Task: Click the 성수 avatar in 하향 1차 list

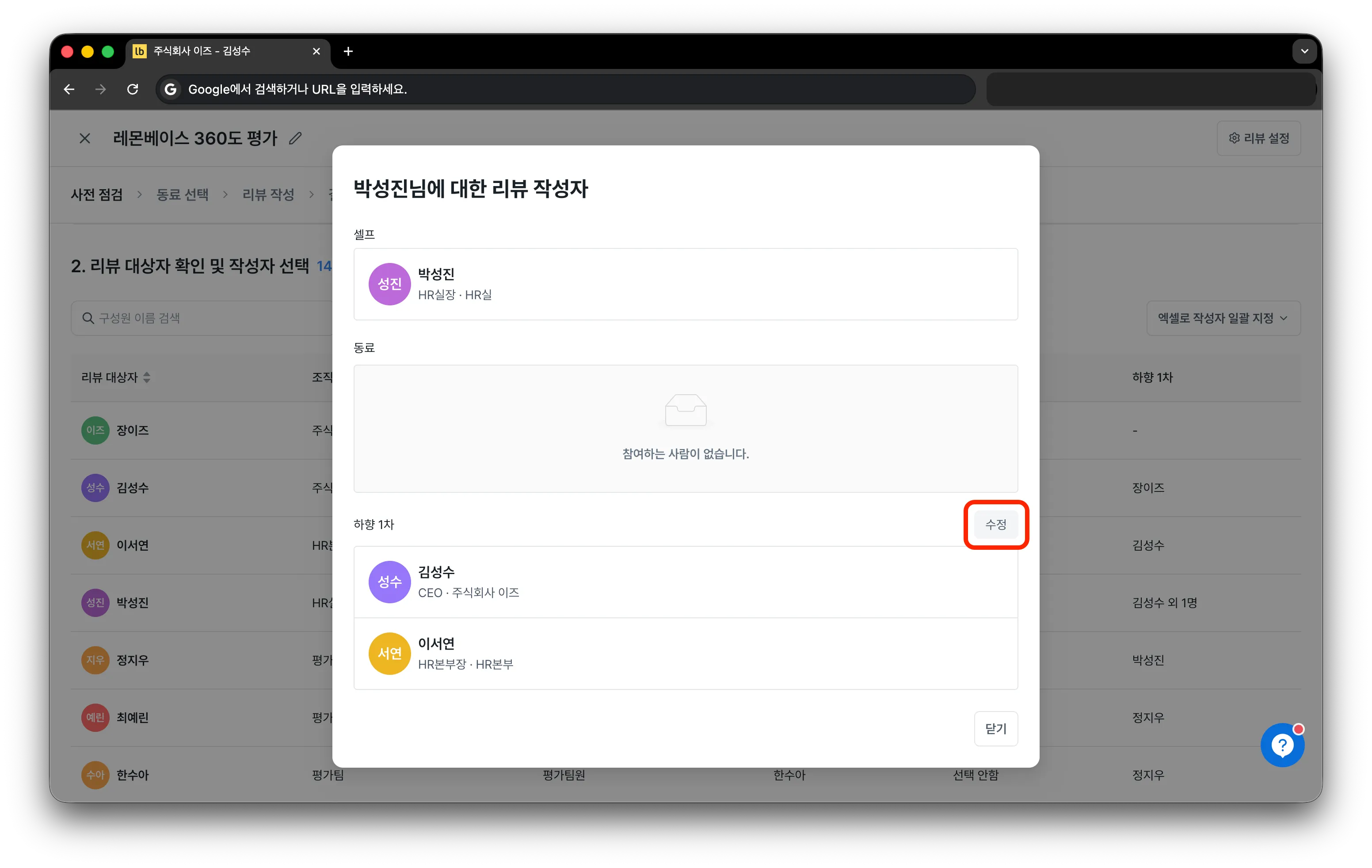Action: click(x=390, y=582)
